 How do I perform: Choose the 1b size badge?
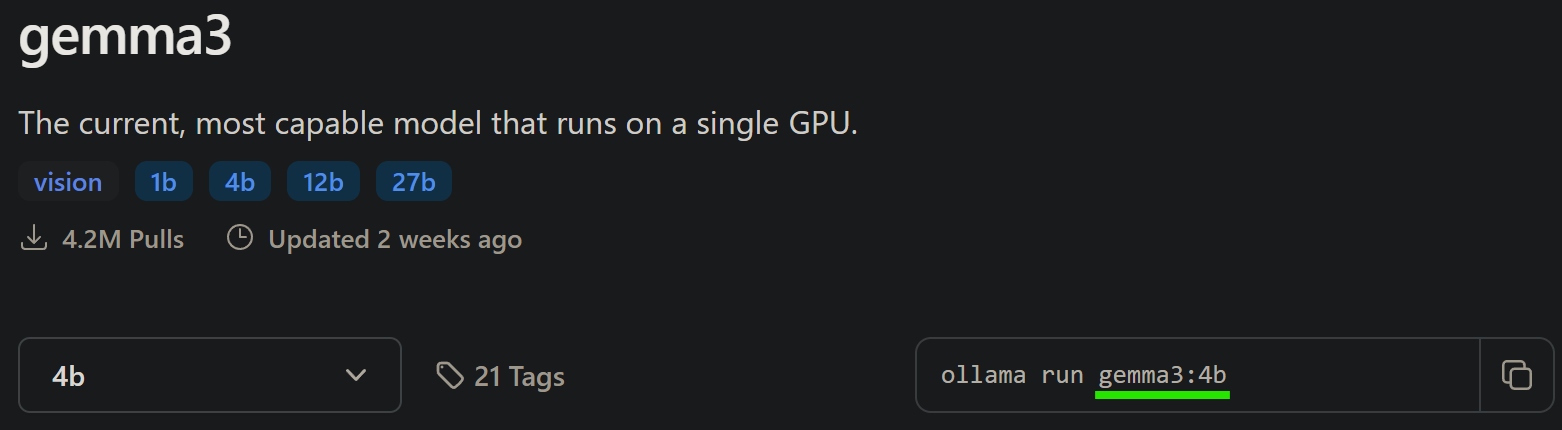[163, 182]
